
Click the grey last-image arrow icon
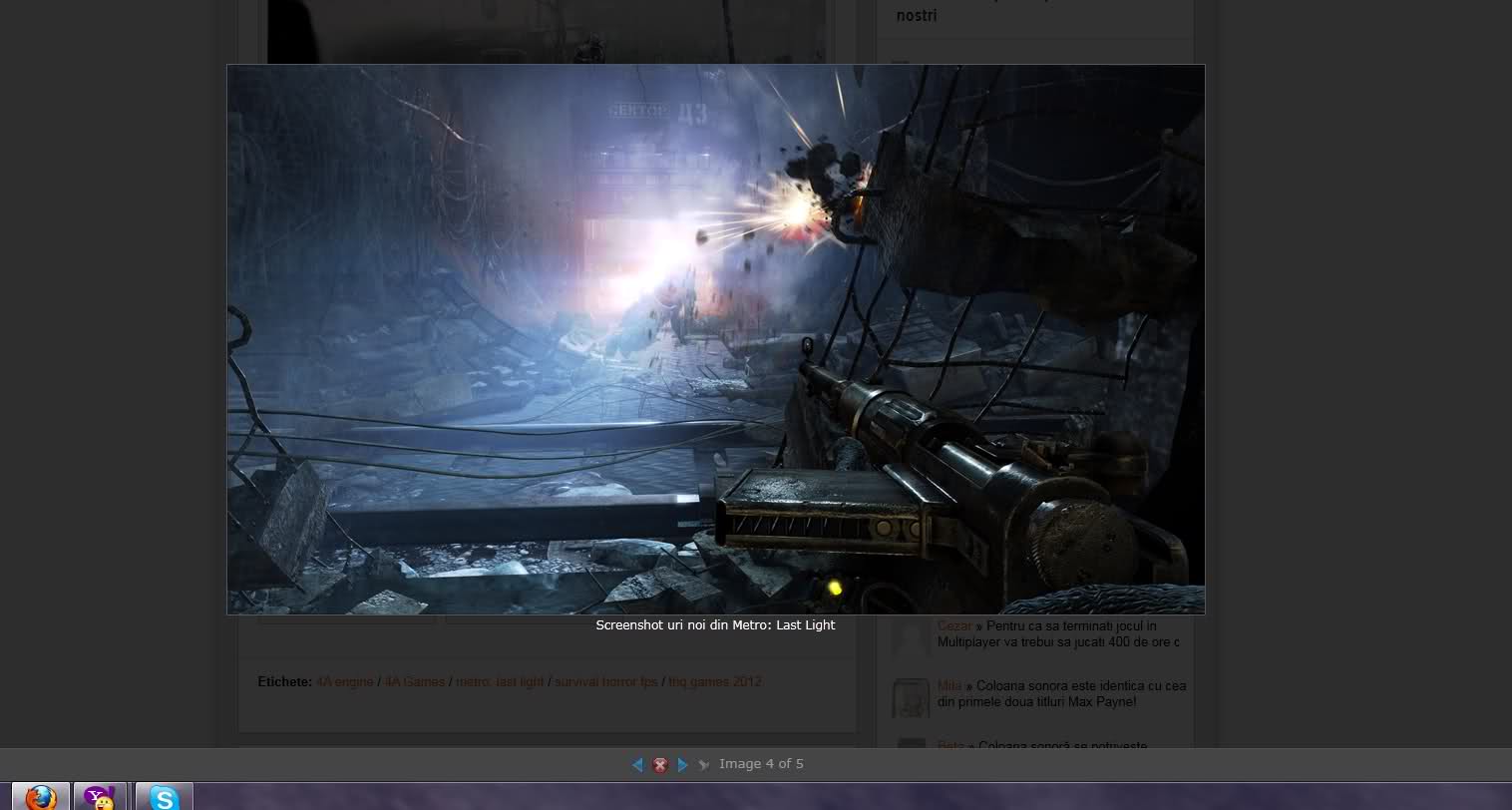pos(704,765)
